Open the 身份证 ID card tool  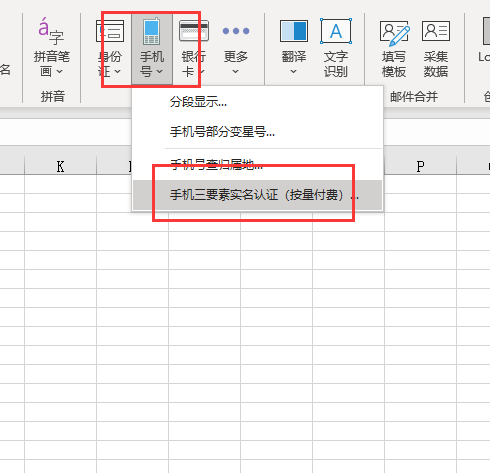pos(110,48)
